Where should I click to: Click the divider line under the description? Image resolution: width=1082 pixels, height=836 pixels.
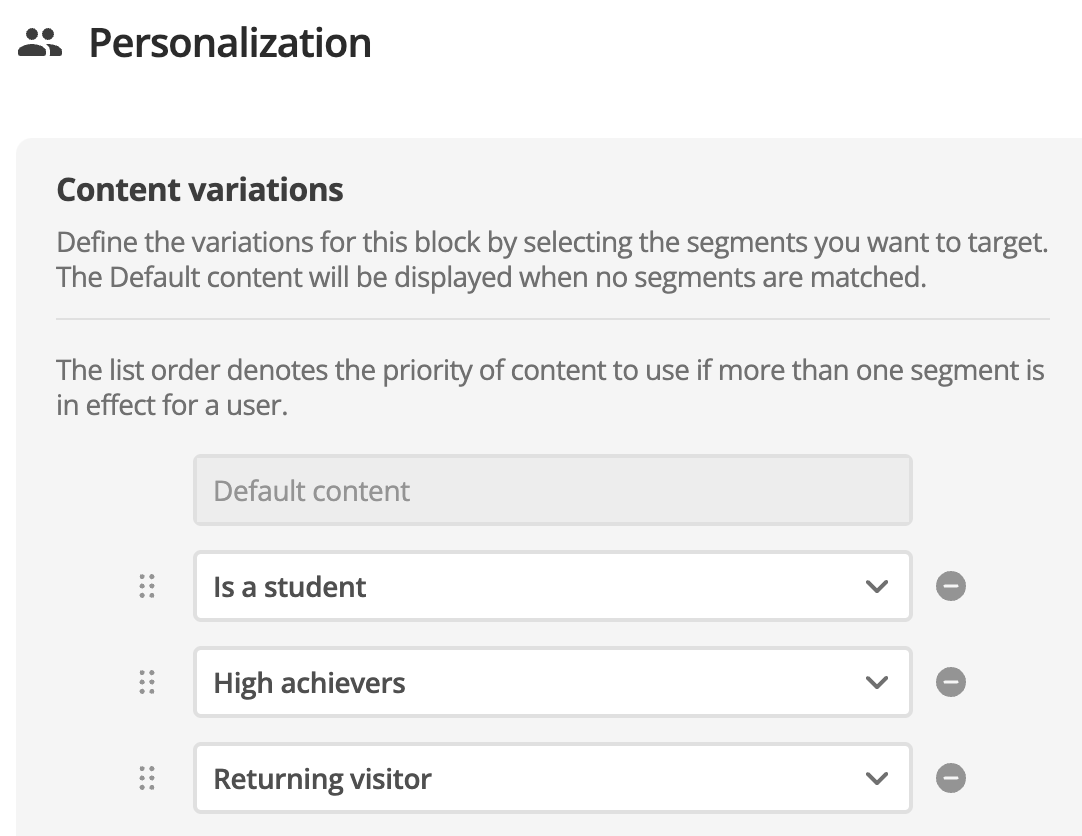point(553,319)
